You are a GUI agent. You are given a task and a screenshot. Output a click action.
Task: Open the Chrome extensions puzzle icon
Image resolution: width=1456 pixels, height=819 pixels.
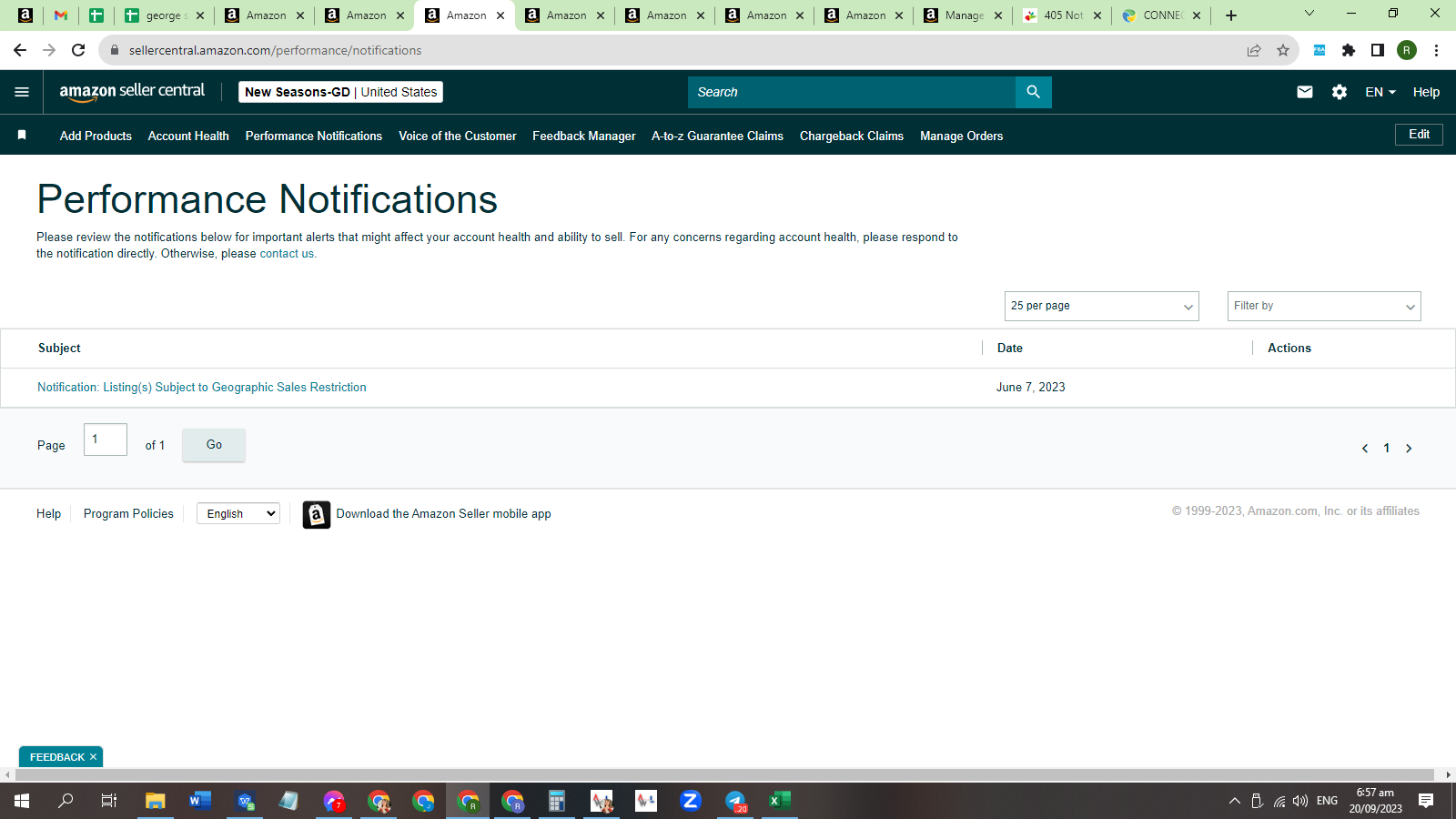pos(1349,50)
